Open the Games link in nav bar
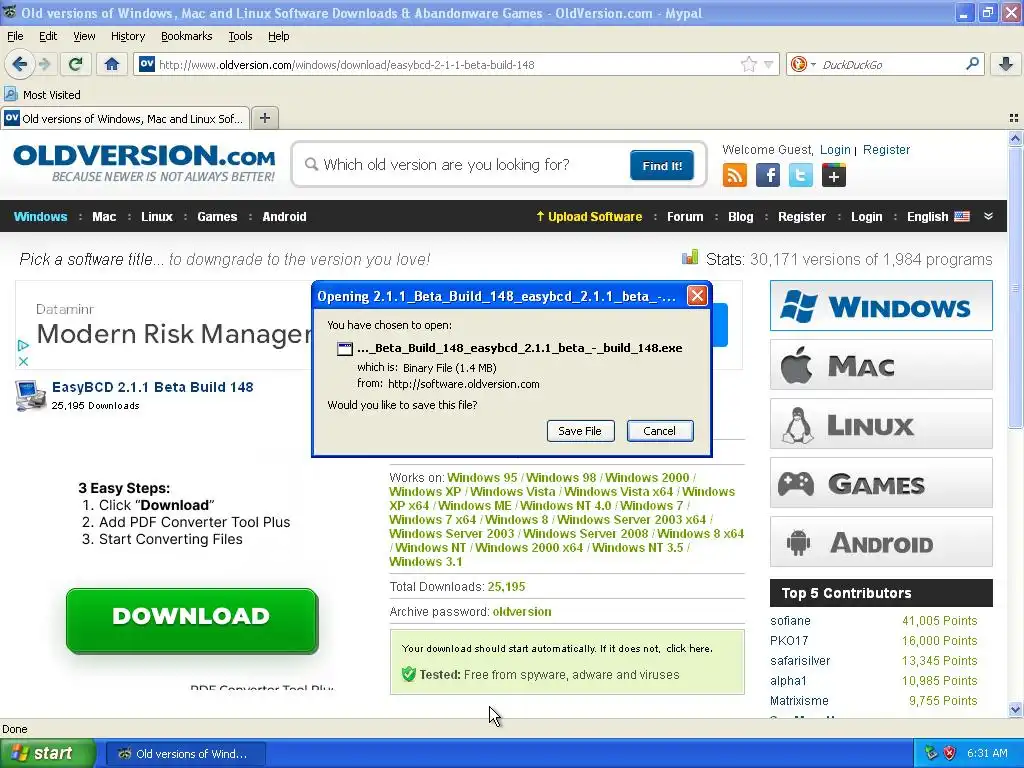 [217, 217]
